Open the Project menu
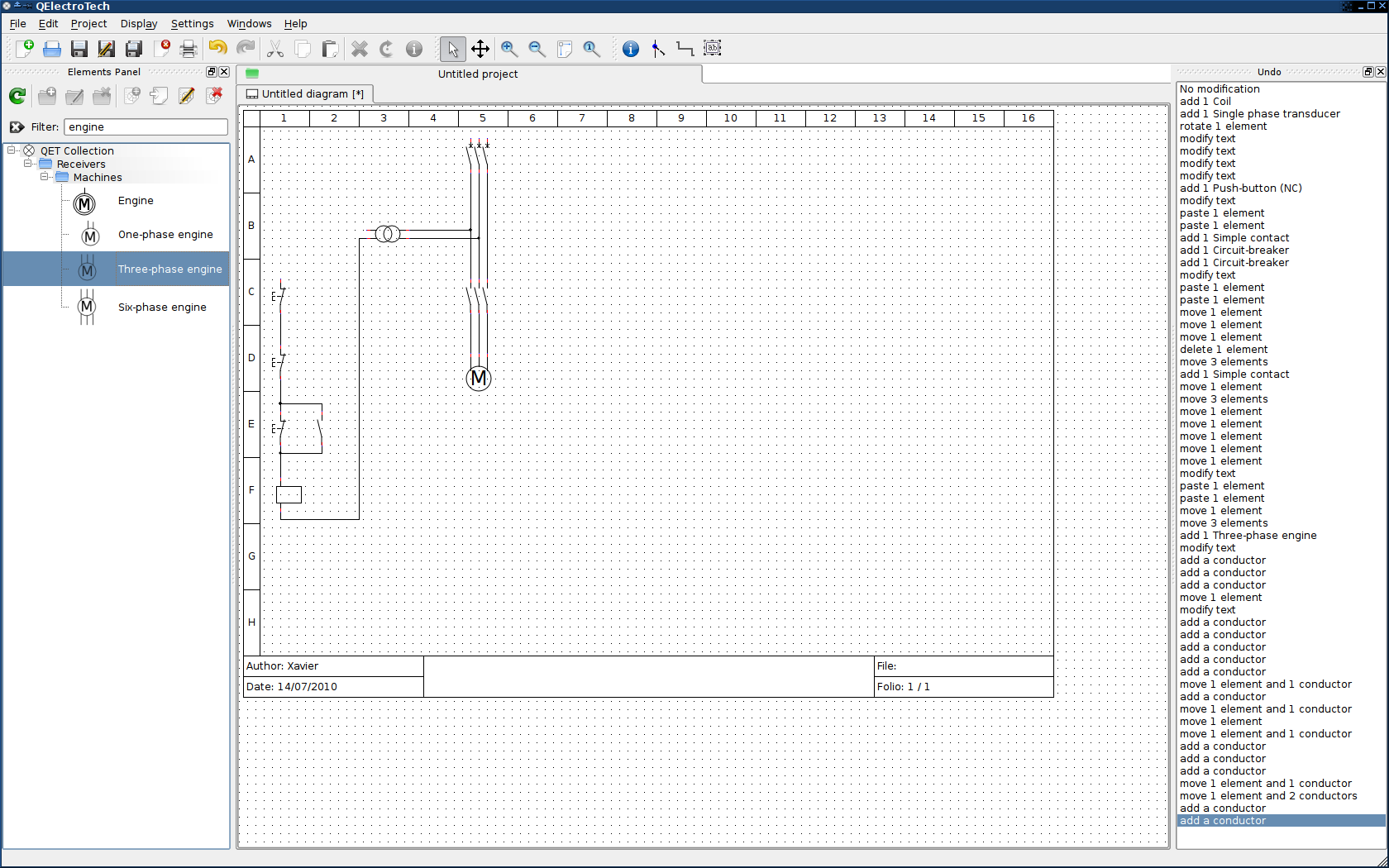 pos(88,24)
